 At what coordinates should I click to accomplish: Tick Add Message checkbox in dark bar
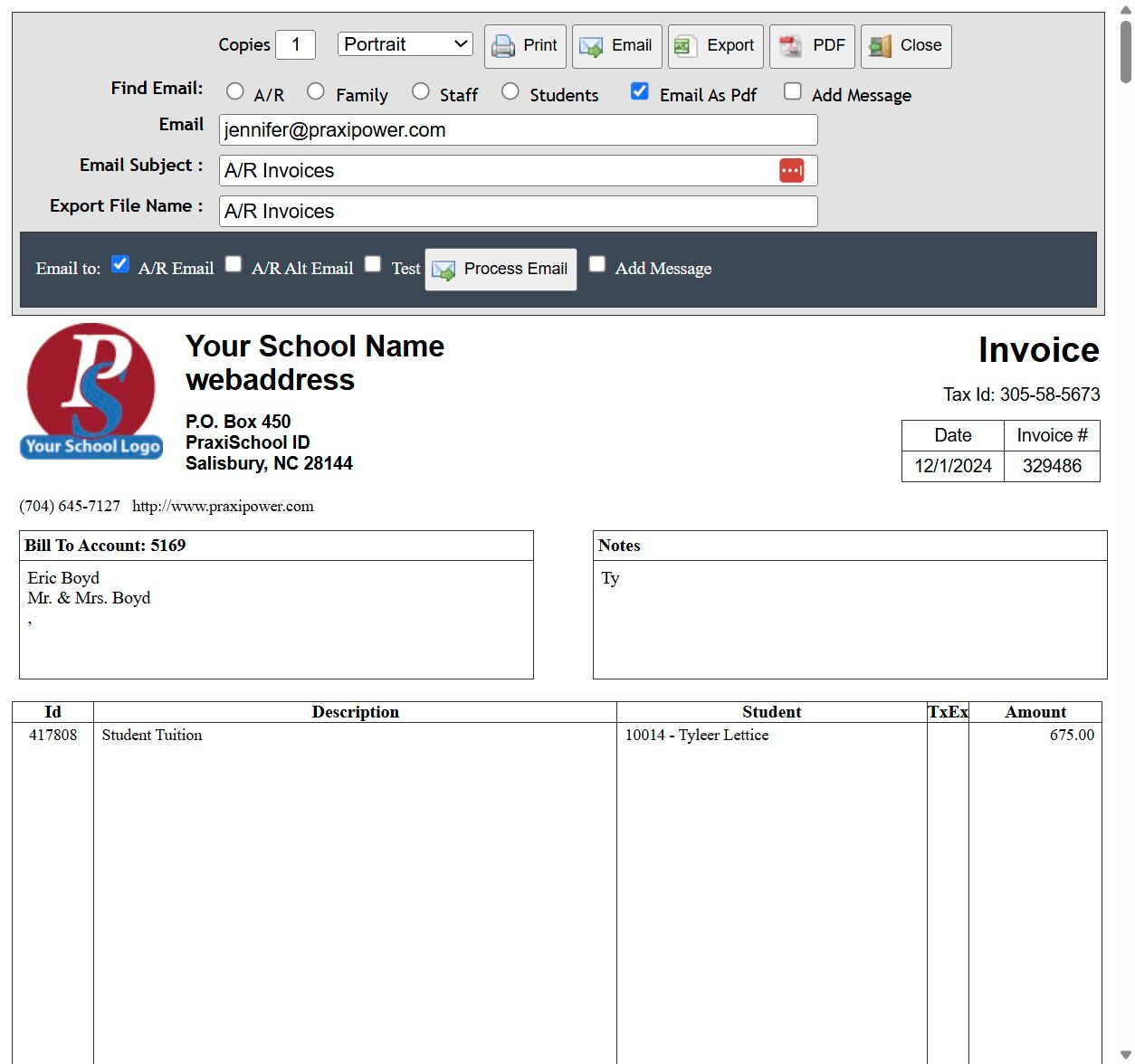(x=597, y=264)
